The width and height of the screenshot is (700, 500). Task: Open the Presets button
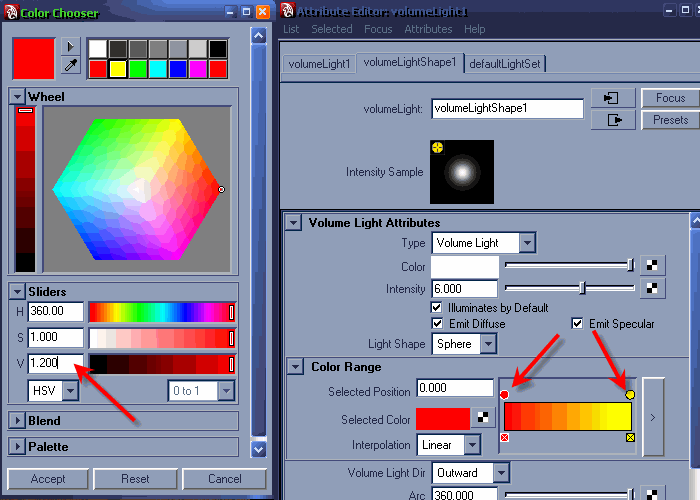pyautogui.click(x=670, y=120)
